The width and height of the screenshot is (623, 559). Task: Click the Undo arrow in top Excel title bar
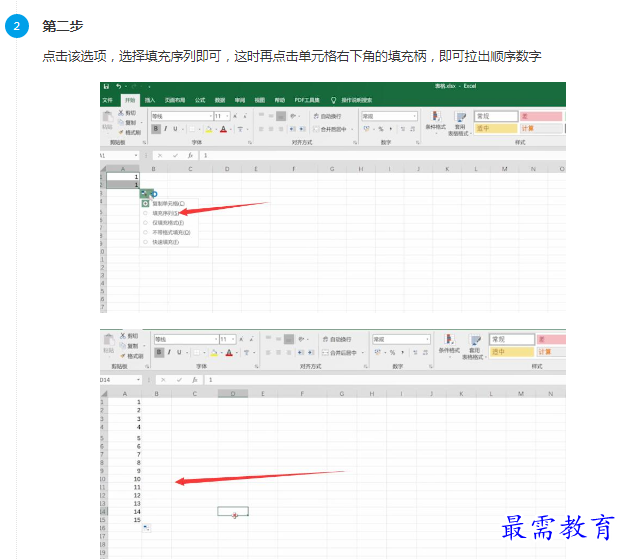[118, 86]
